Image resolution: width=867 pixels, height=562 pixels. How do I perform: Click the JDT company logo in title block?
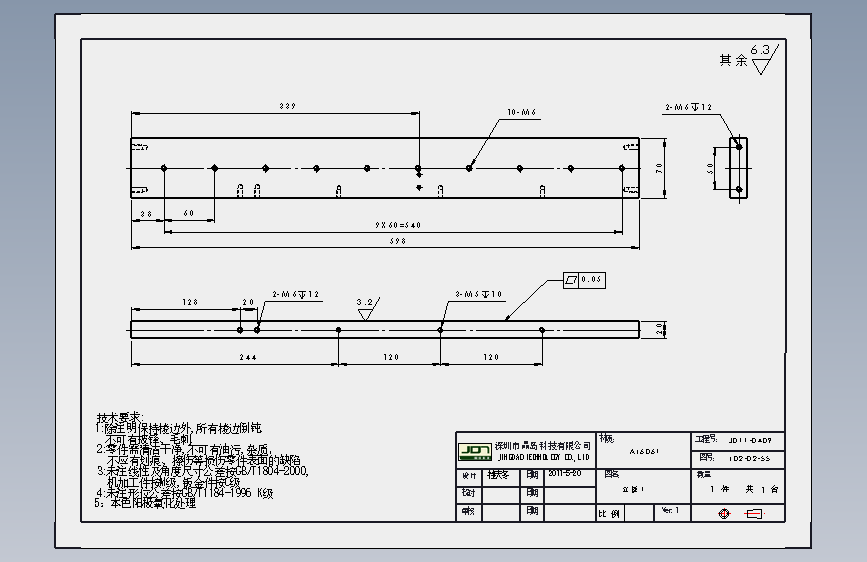coord(474,451)
